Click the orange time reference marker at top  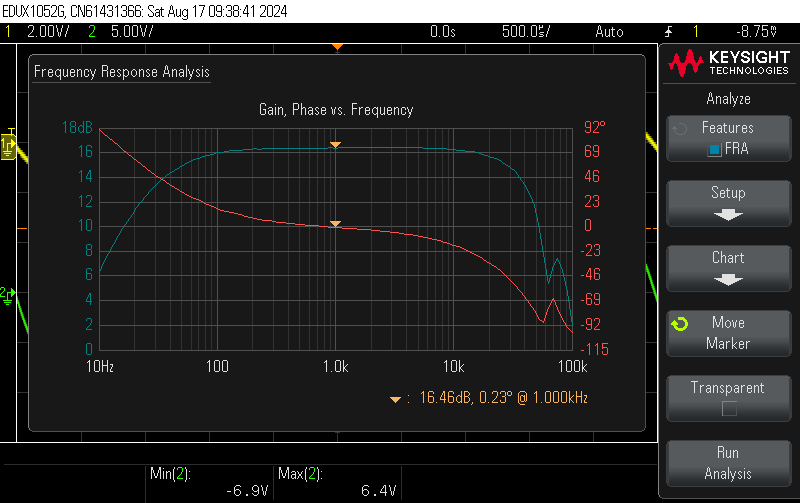tap(338, 47)
